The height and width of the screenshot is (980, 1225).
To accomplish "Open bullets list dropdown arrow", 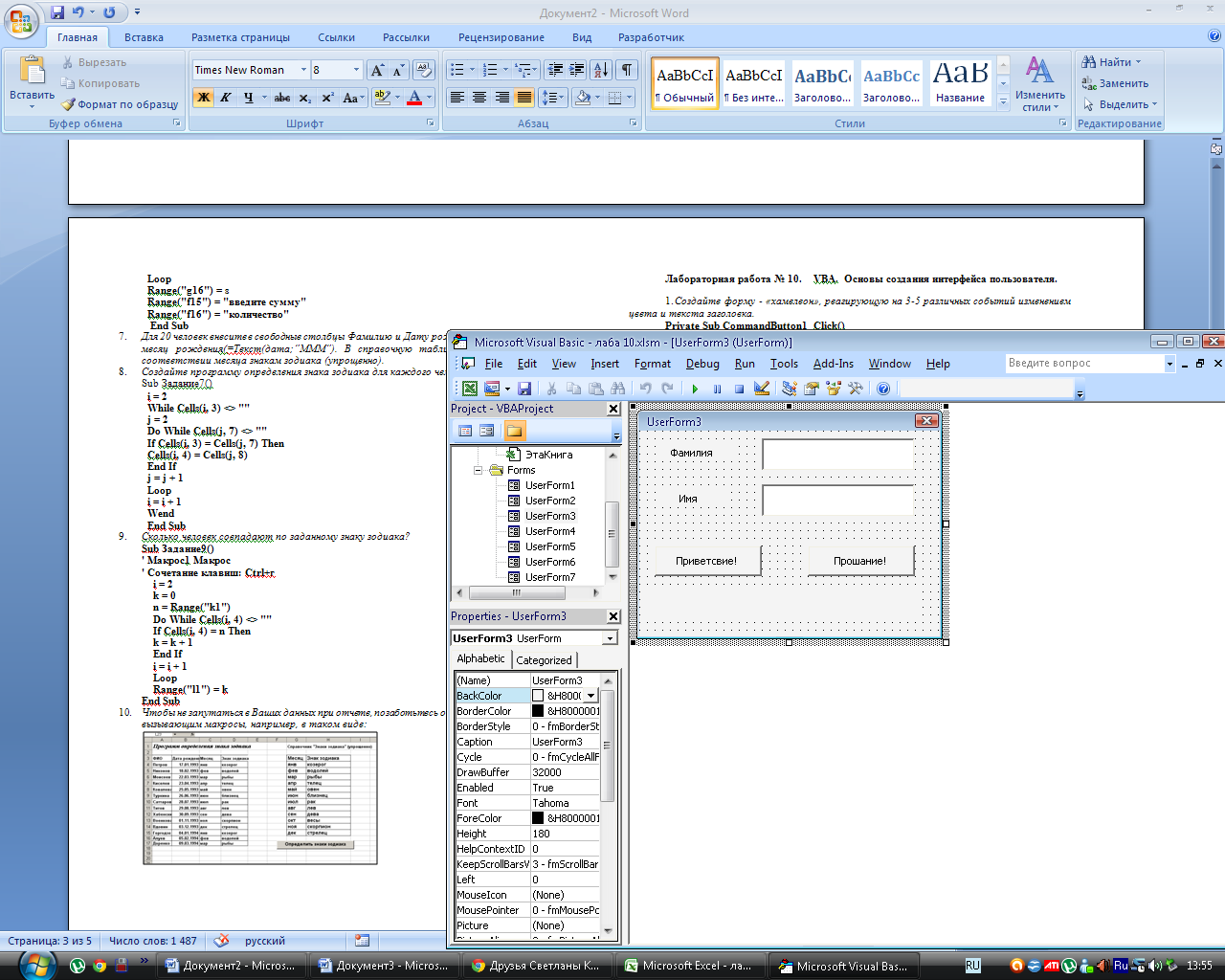I will (x=472, y=70).
